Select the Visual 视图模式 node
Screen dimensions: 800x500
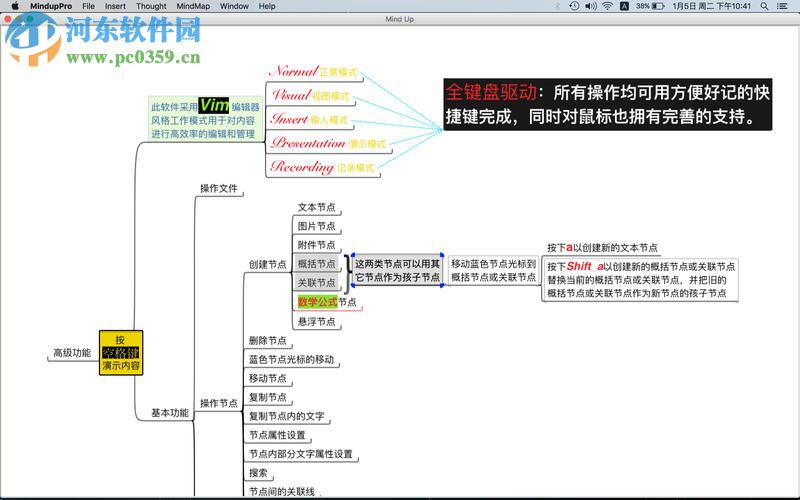click(x=310, y=95)
